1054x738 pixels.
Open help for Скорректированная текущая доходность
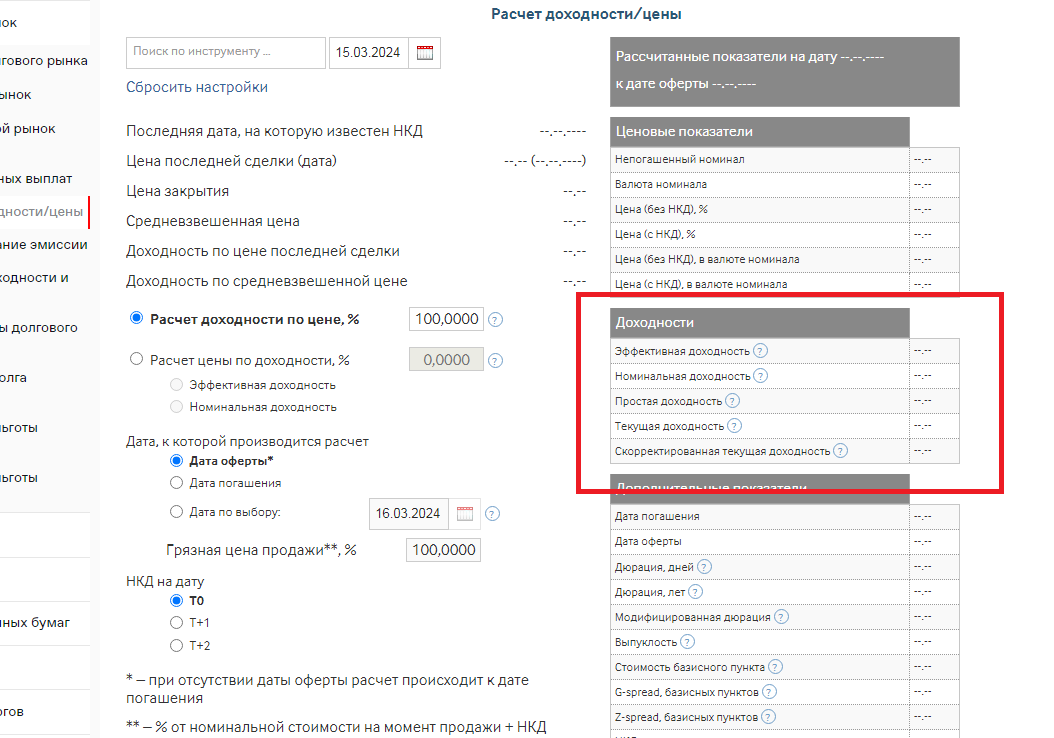[x=840, y=450]
